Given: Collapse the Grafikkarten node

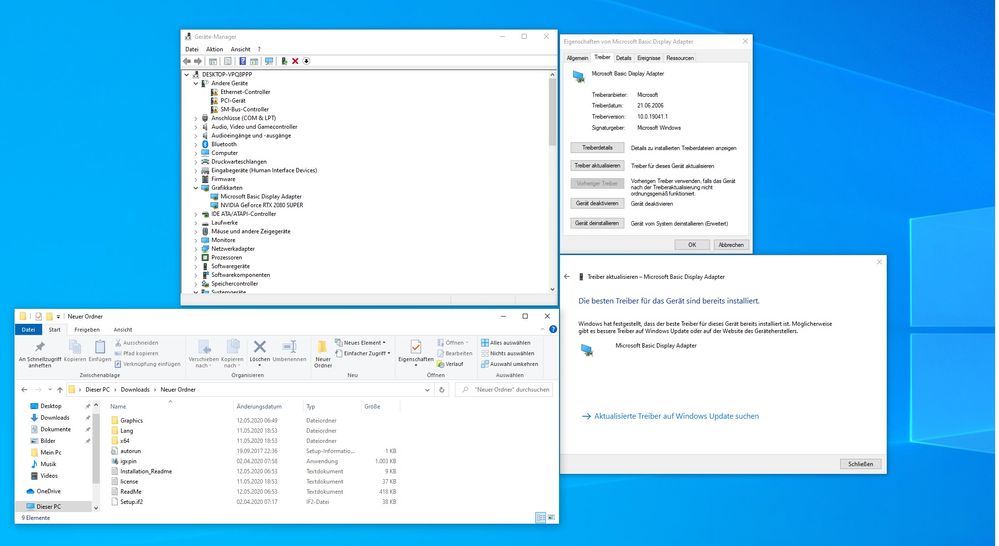Looking at the screenshot, I should tap(196, 188).
